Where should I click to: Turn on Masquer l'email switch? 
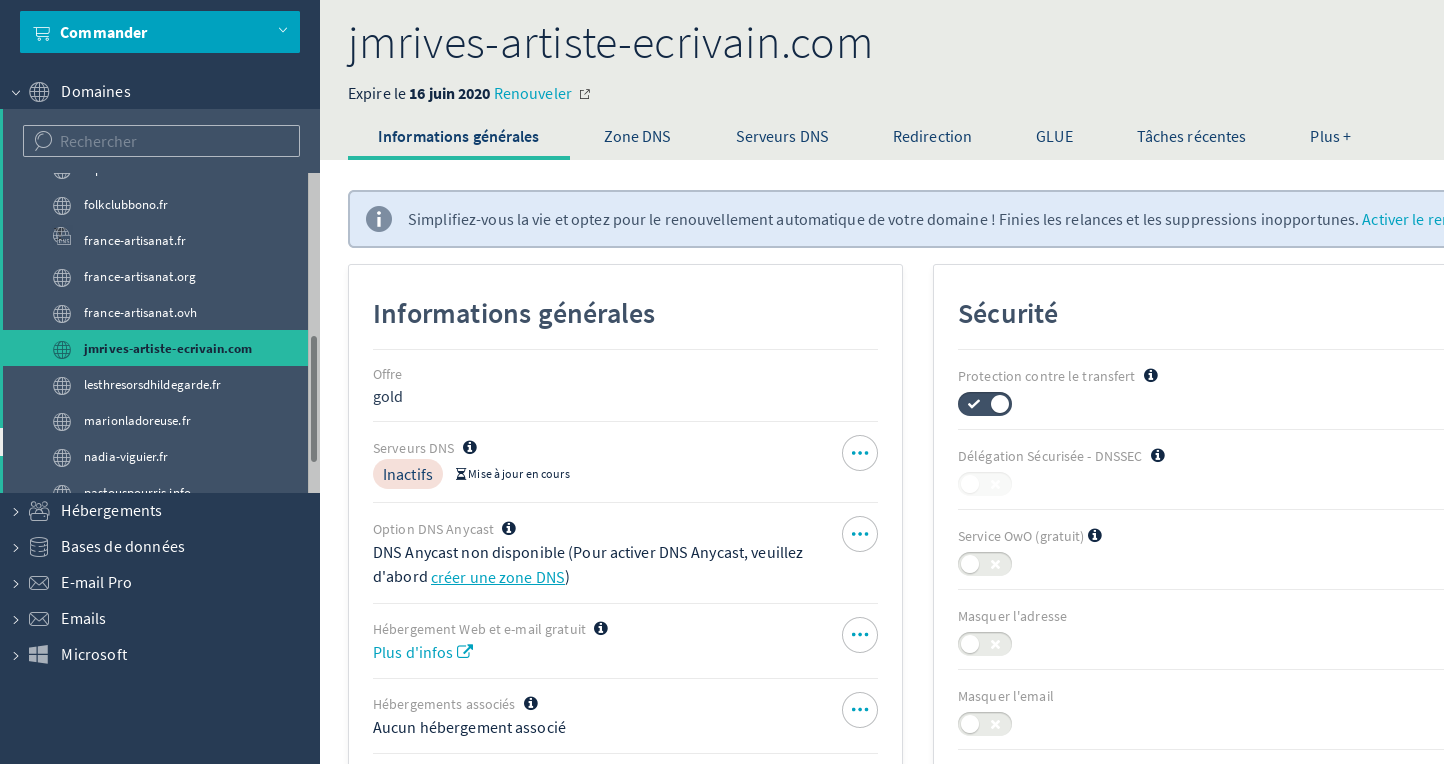click(985, 724)
